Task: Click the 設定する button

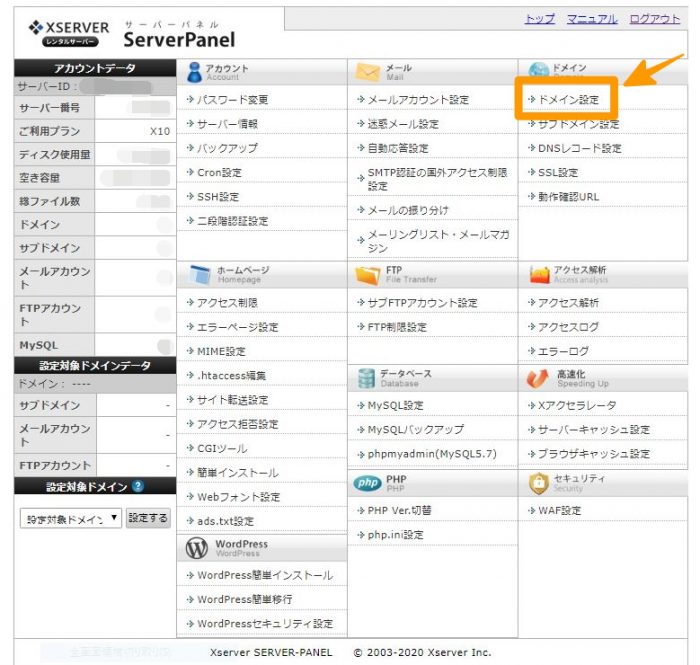Action: point(148,518)
